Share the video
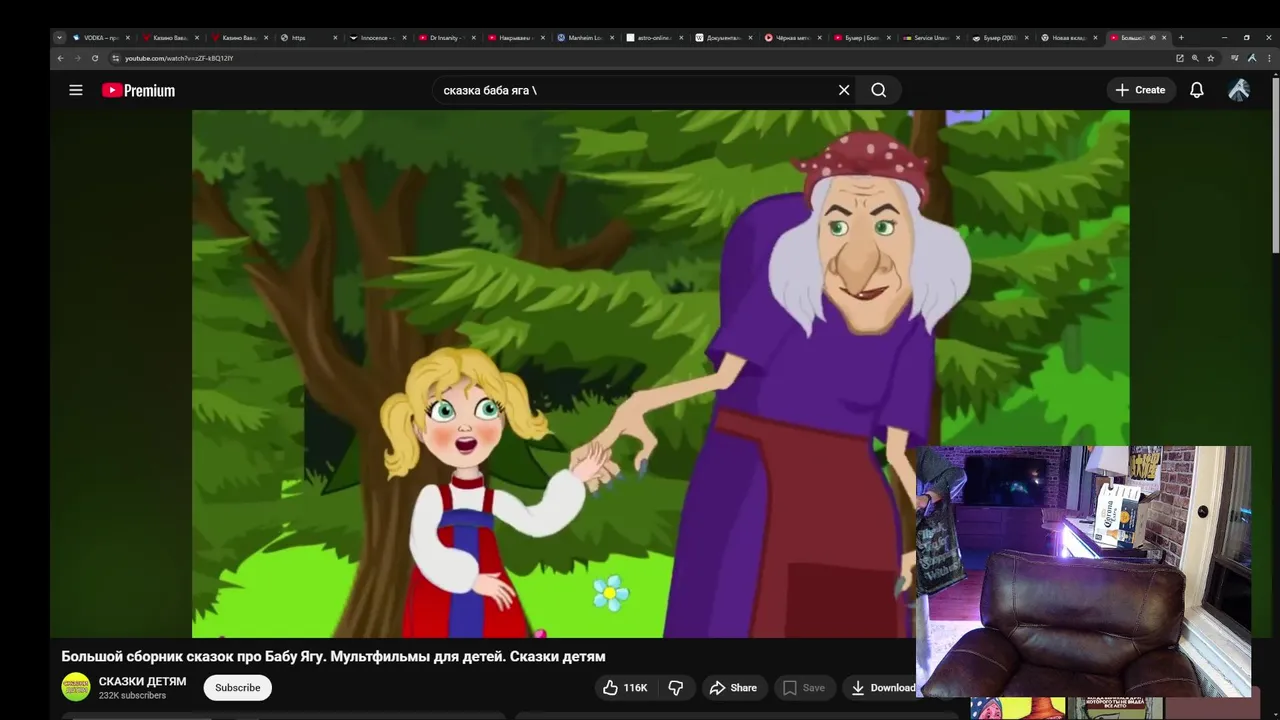Image resolution: width=1280 pixels, height=720 pixels. click(x=733, y=688)
